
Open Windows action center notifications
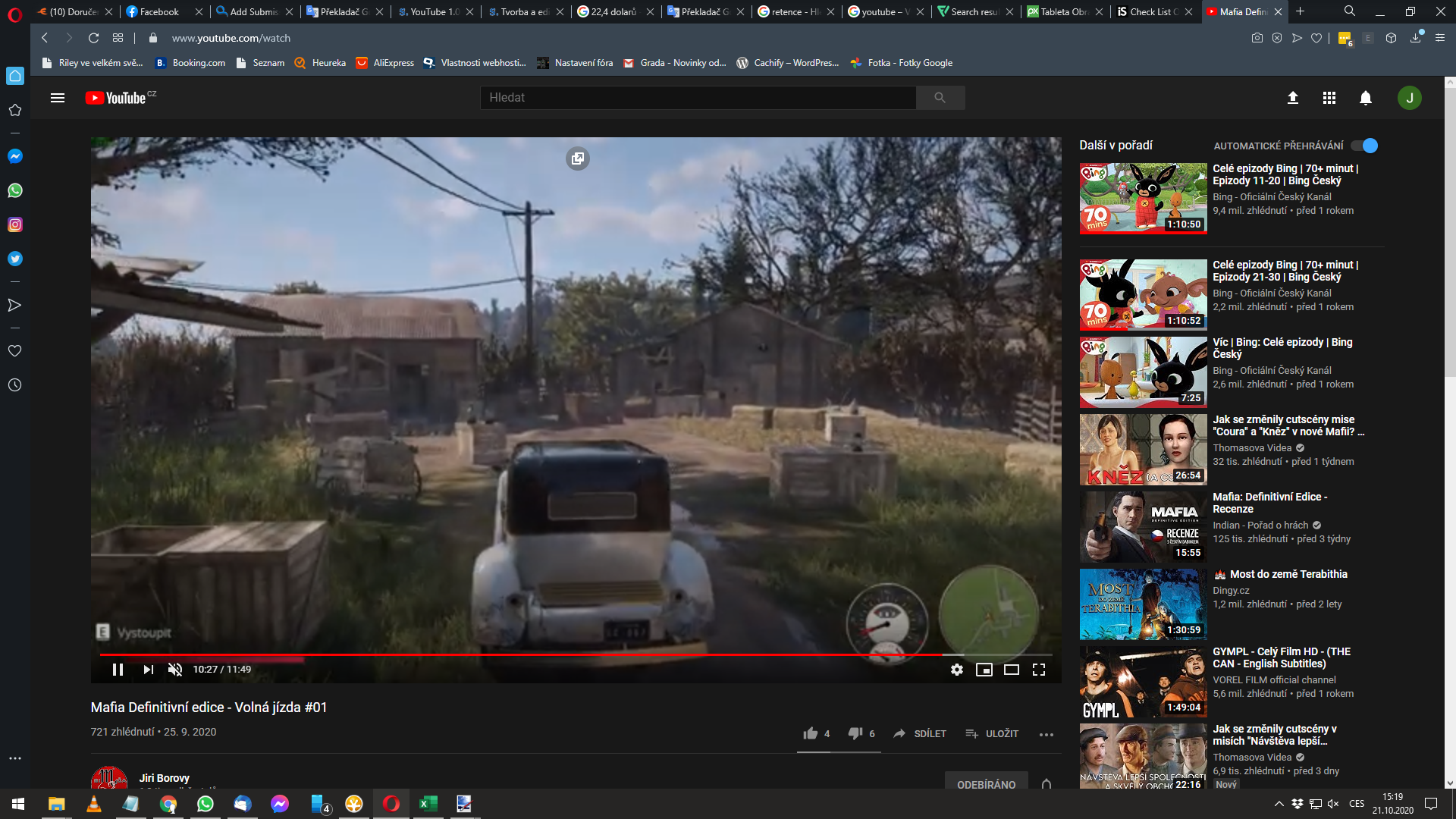tap(1431, 804)
